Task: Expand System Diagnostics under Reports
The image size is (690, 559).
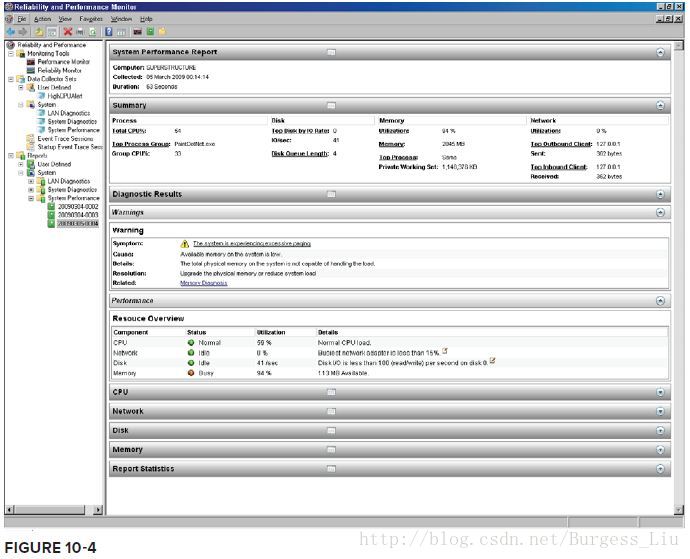Action: click(x=31, y=190)
